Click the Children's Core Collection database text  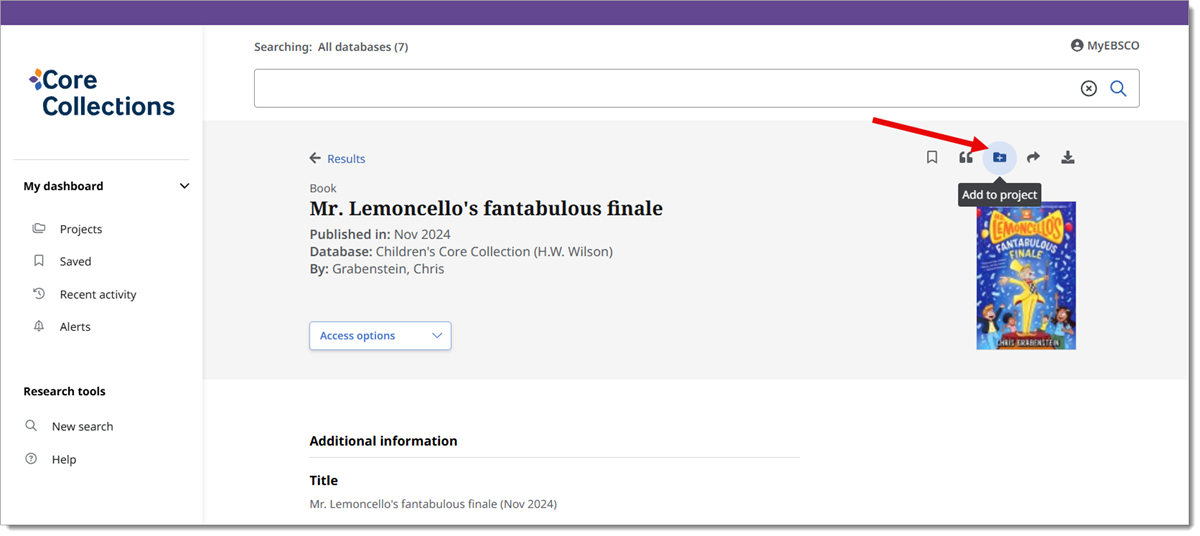coord(494,251)
